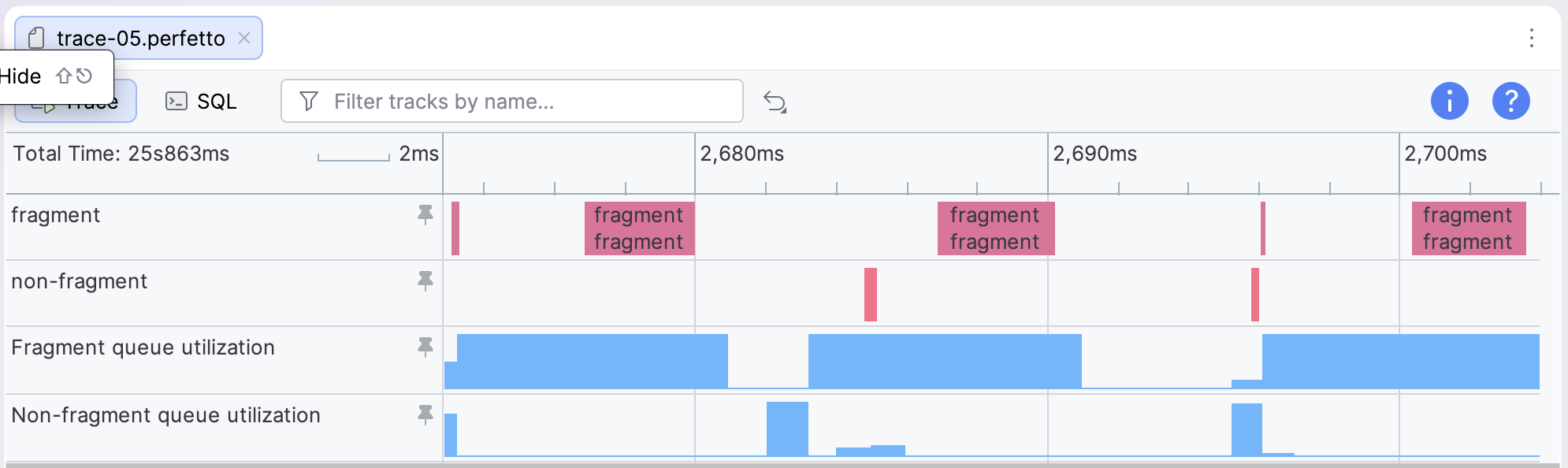Switch to the SQL tab

pos(201,101)
